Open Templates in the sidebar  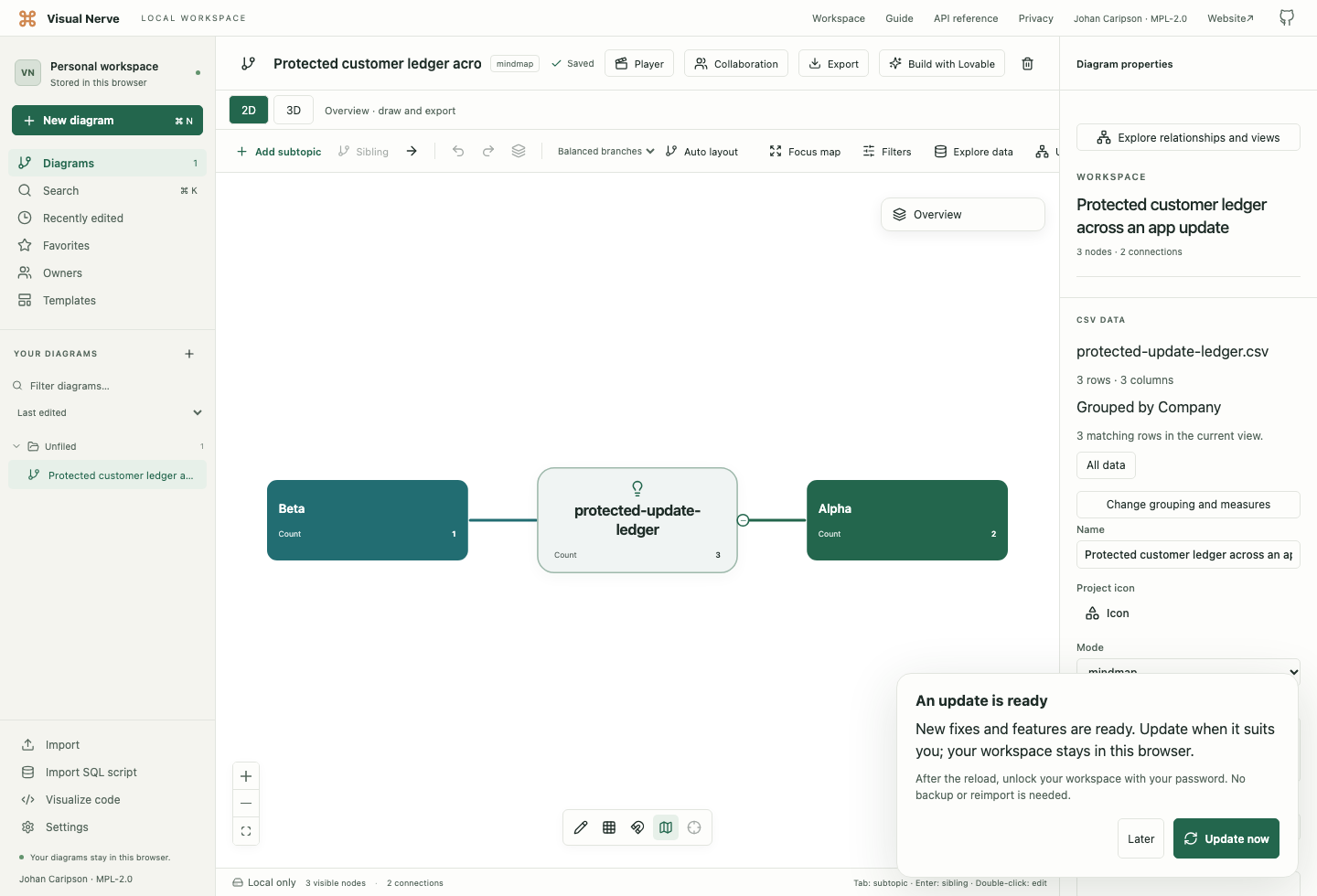(x=108, y=300)
